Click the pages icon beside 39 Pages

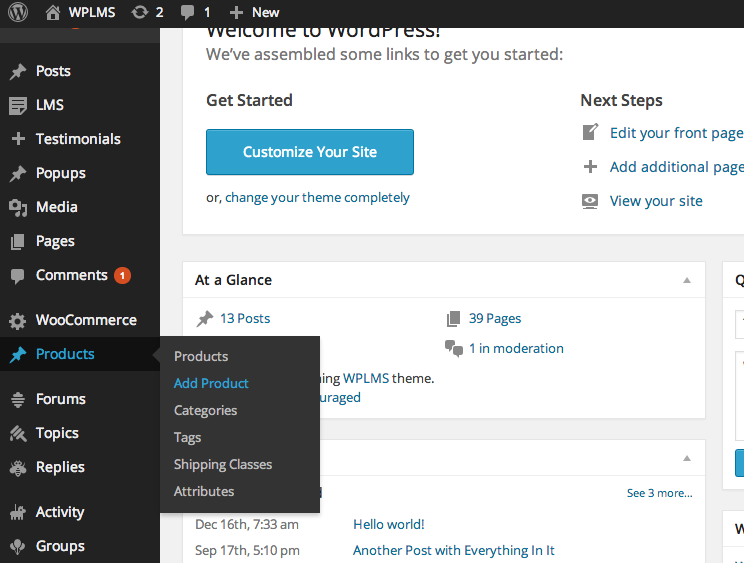click(454, 319)
